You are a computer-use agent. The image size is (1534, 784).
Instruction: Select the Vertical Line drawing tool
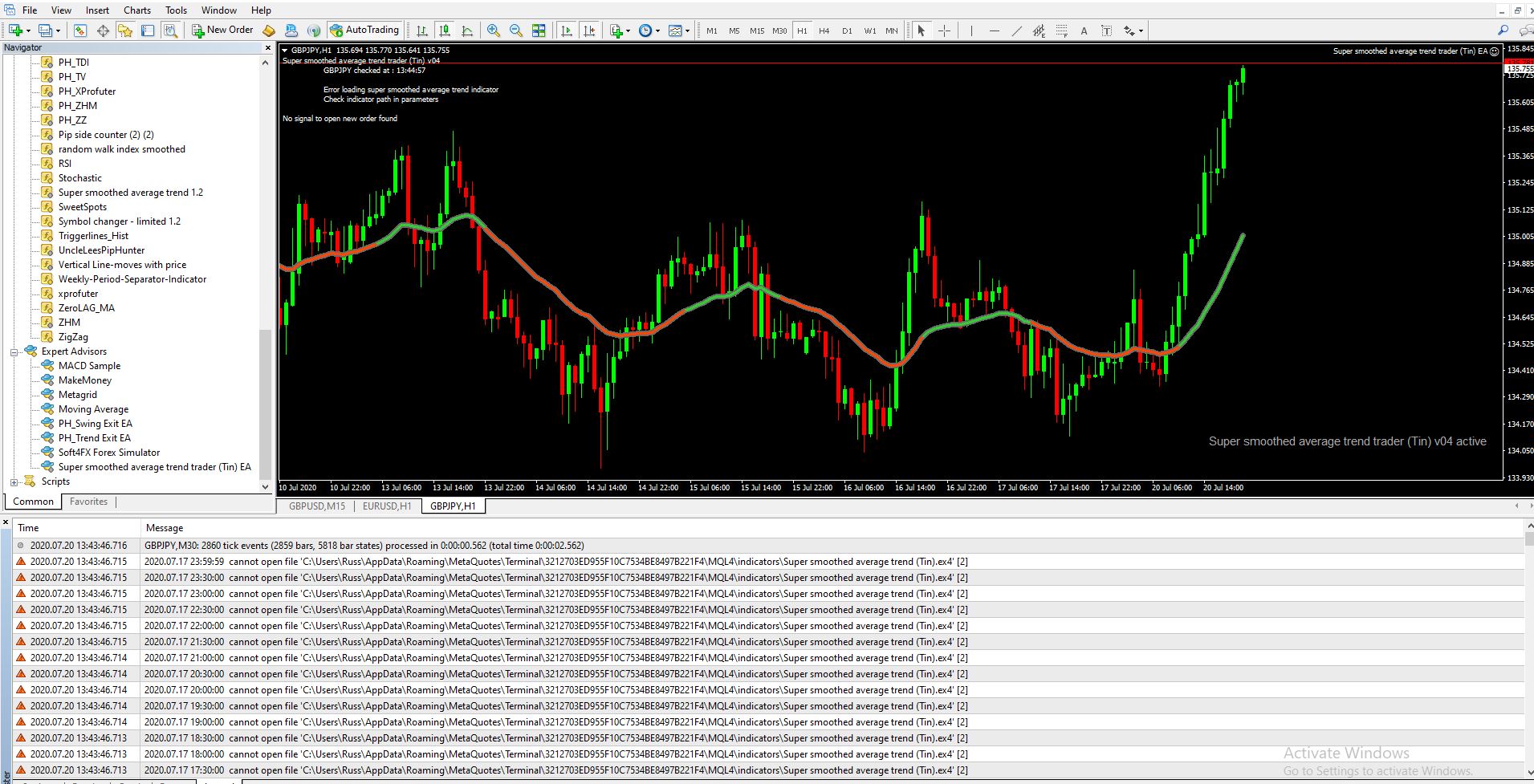click(x=971, y=30)
